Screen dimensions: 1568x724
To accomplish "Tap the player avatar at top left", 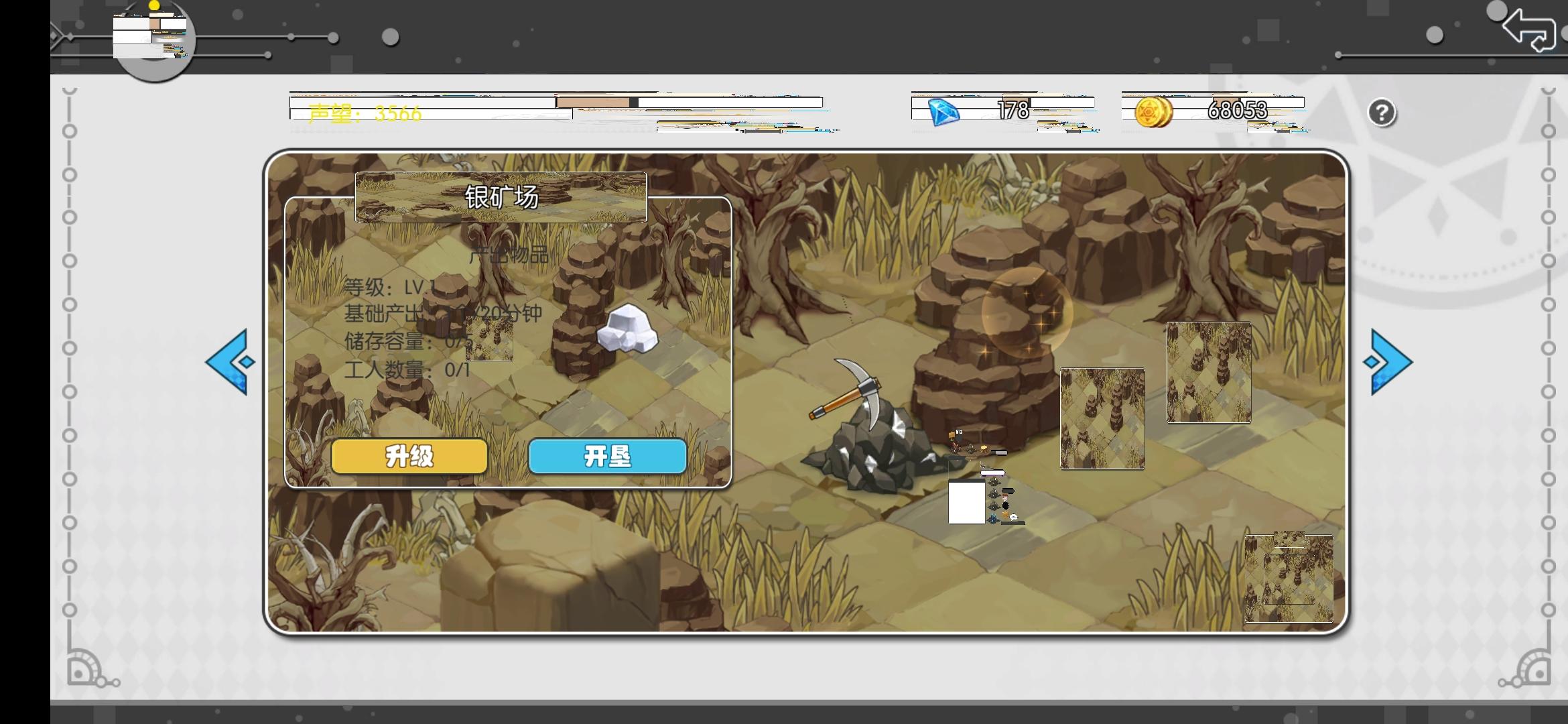I will (x=155, y=40).
